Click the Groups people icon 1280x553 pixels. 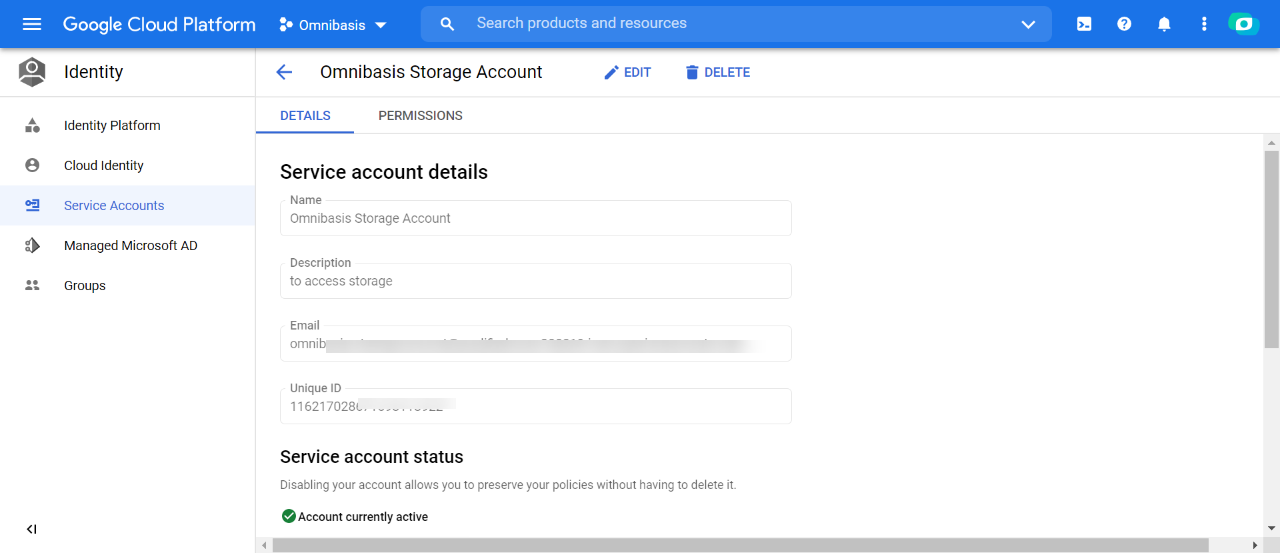click(x=32, y=285)
